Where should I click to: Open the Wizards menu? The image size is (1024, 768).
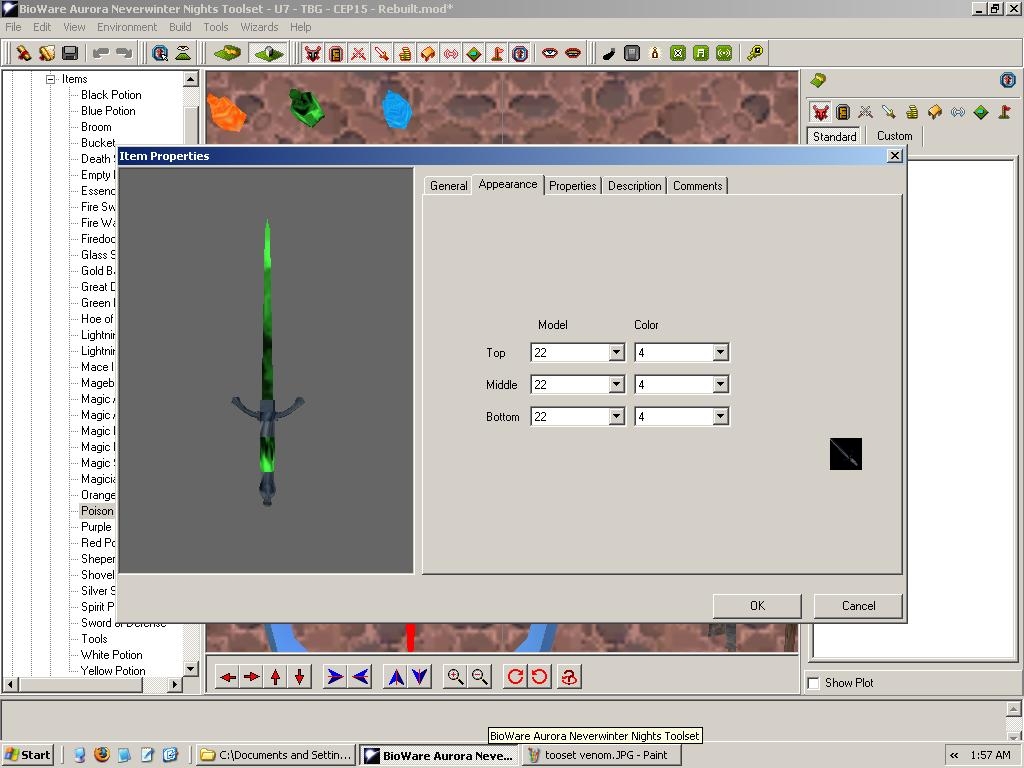(x=259, y=27)
